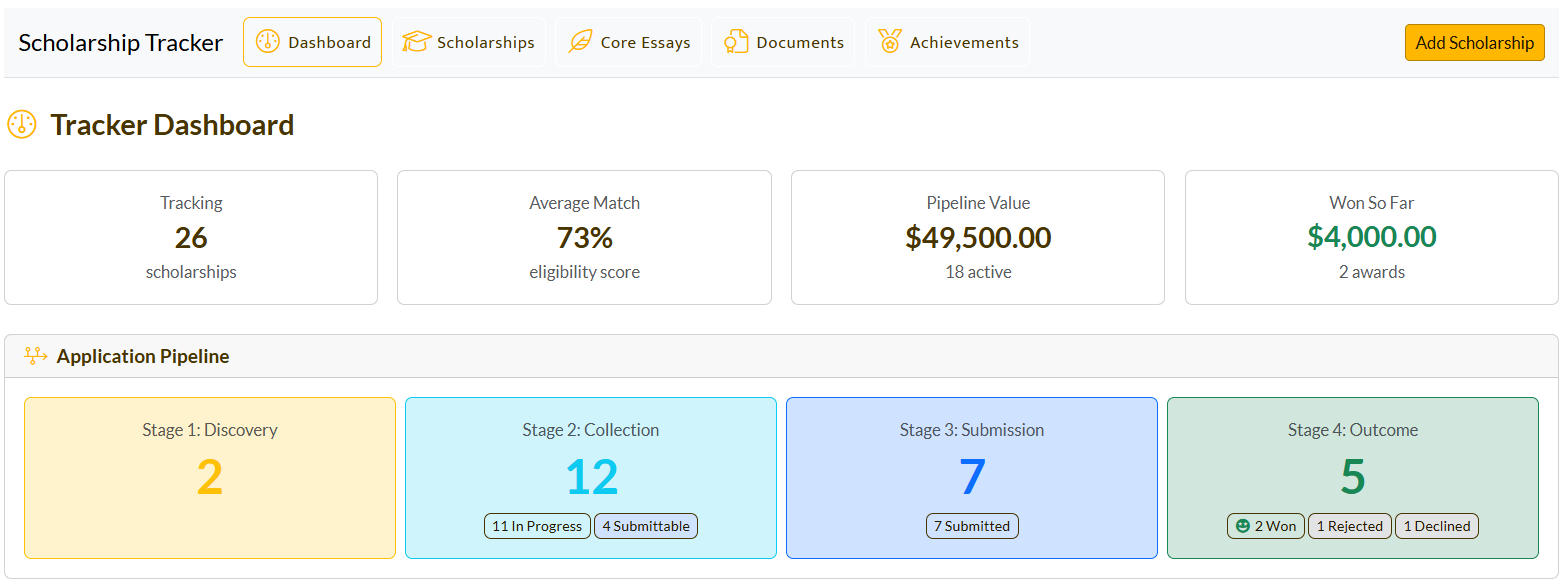Click the dashboard gauge icon in navbar
The width and height of the screenshot is (1564, 583).
pos(268,42)
